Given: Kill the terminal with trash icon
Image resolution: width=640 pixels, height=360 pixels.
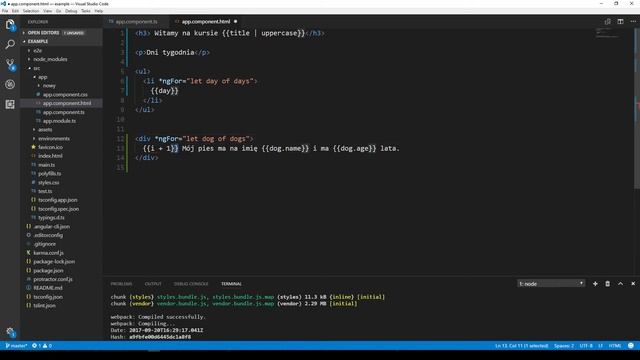Looking at the screenshot, I should coord(607,284).
